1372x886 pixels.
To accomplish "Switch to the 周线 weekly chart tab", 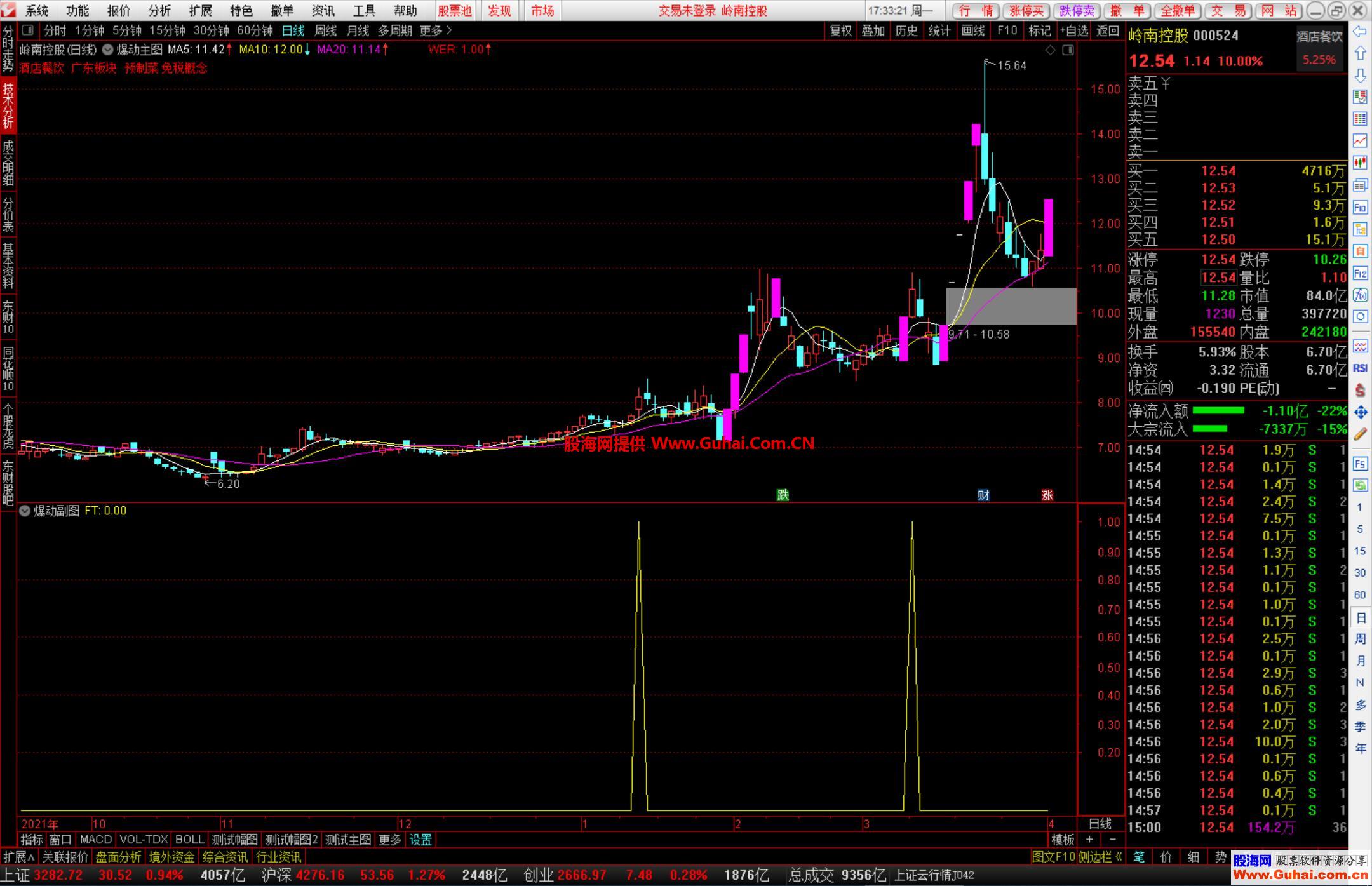I will tap(325, 30).
